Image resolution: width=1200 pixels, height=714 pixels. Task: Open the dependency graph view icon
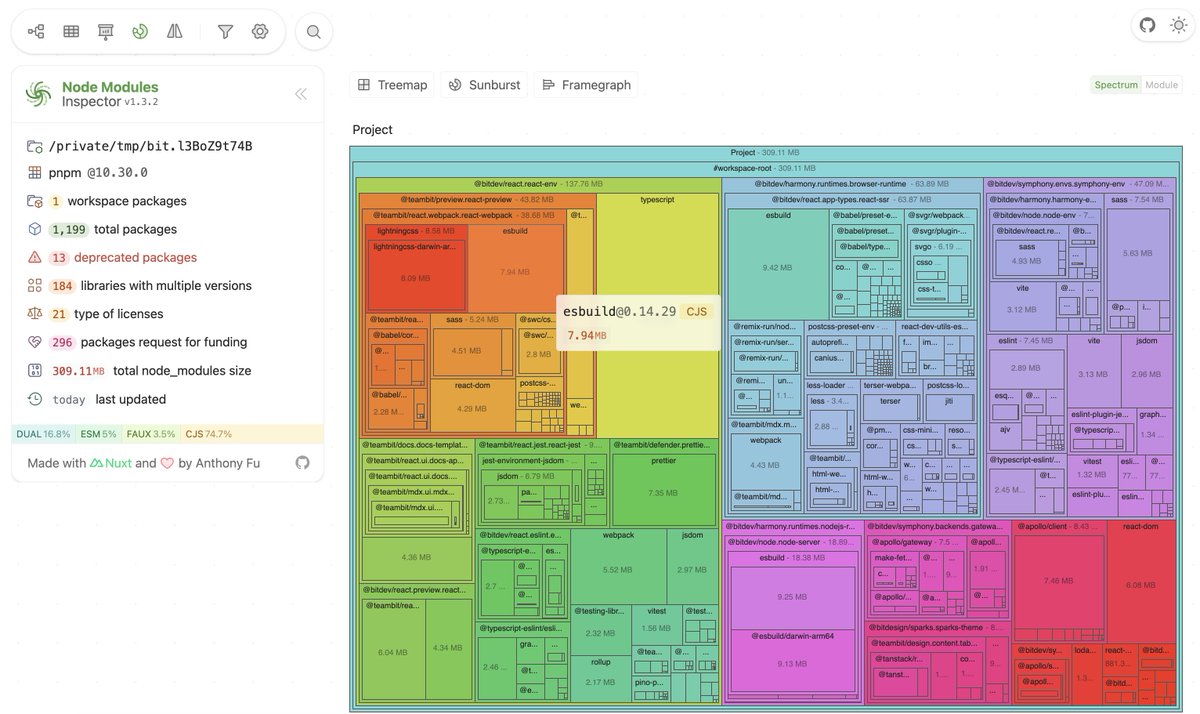click(x=36, y=32)
